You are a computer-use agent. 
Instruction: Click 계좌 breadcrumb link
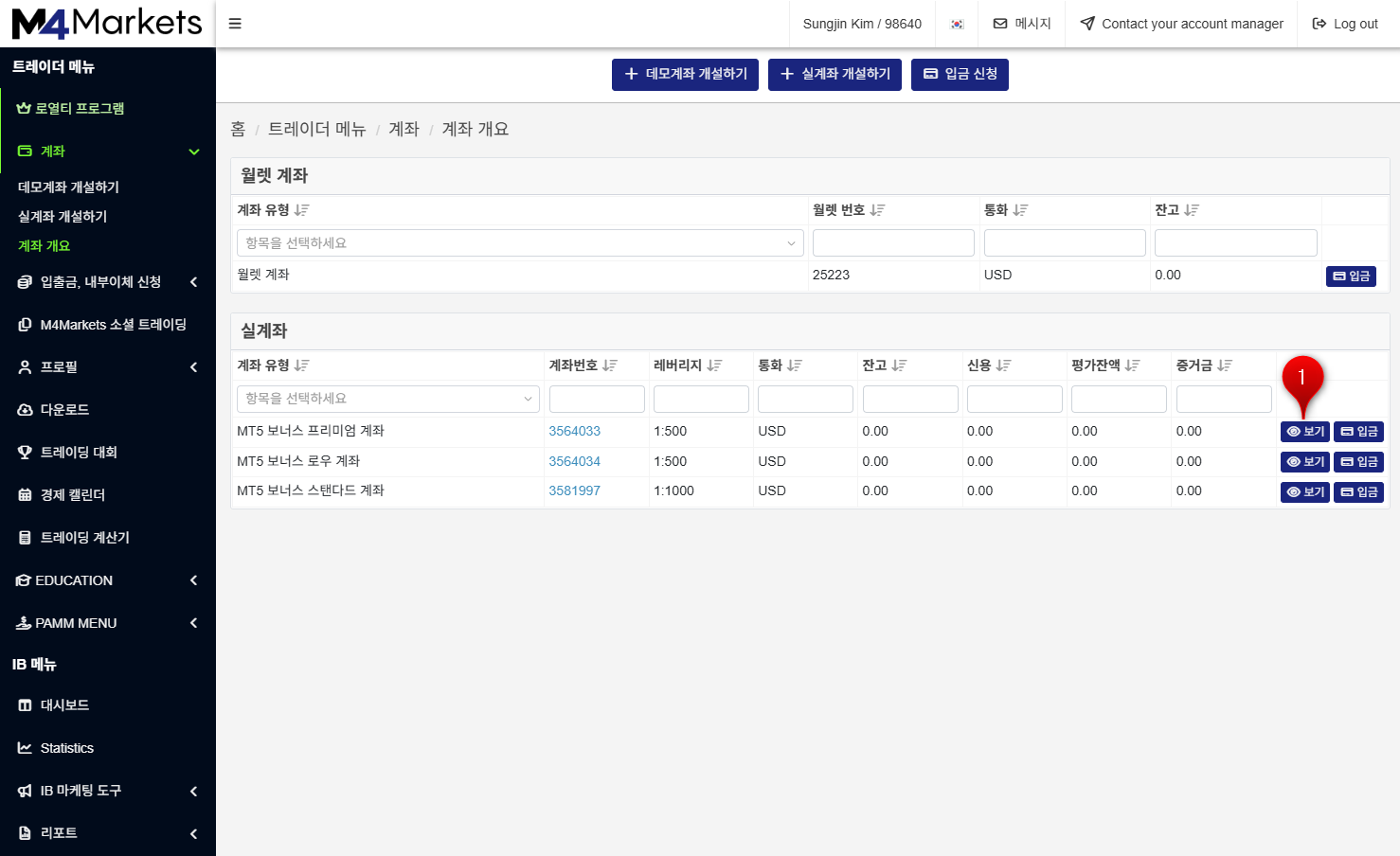404,129
